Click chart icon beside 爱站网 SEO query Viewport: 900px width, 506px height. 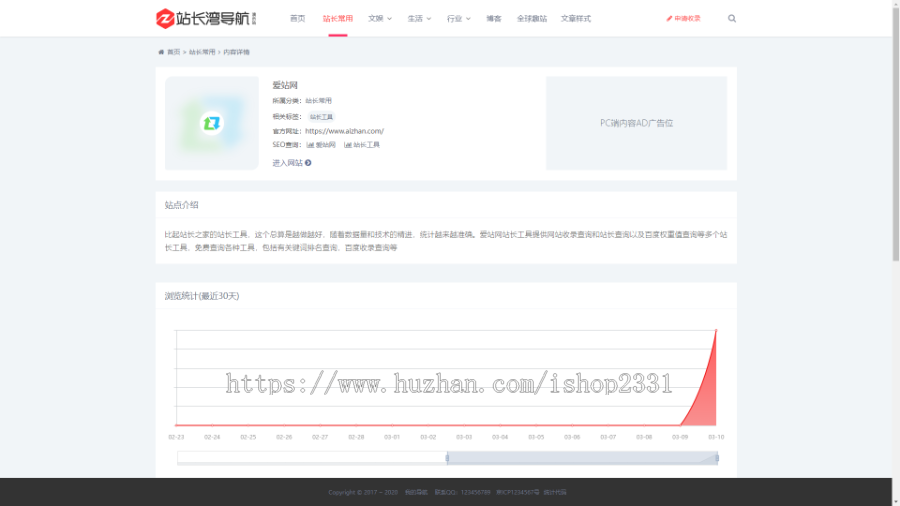(311, 145)
